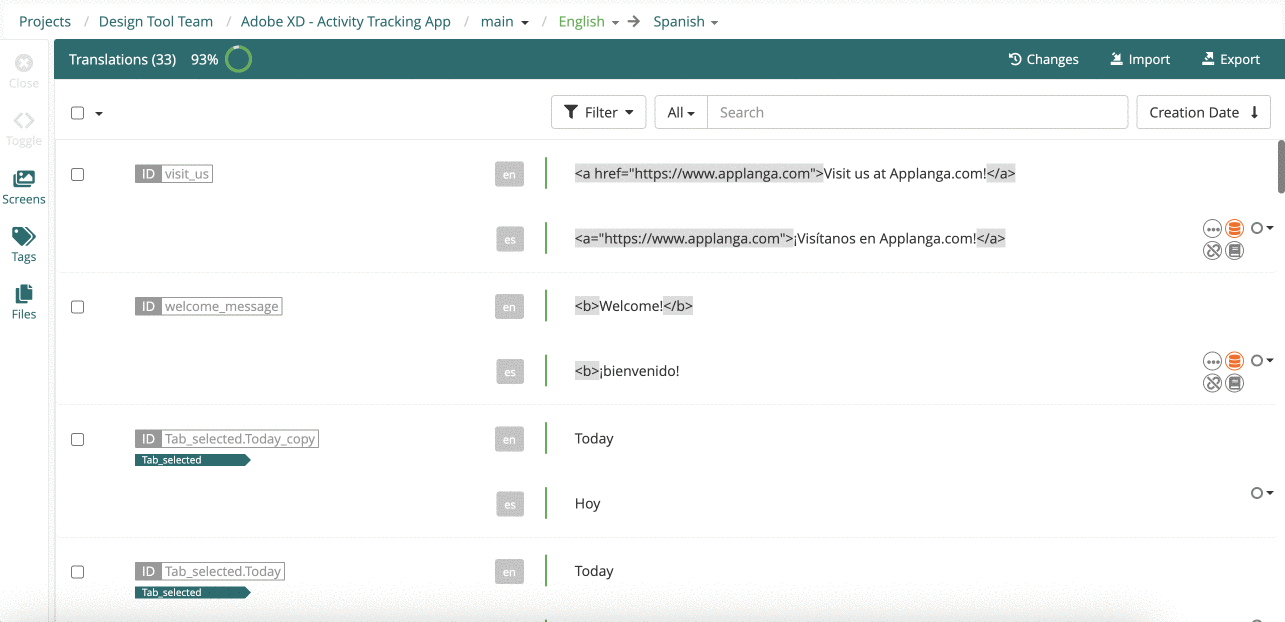Click the welcome_message ID label

(x=209, y=306)
